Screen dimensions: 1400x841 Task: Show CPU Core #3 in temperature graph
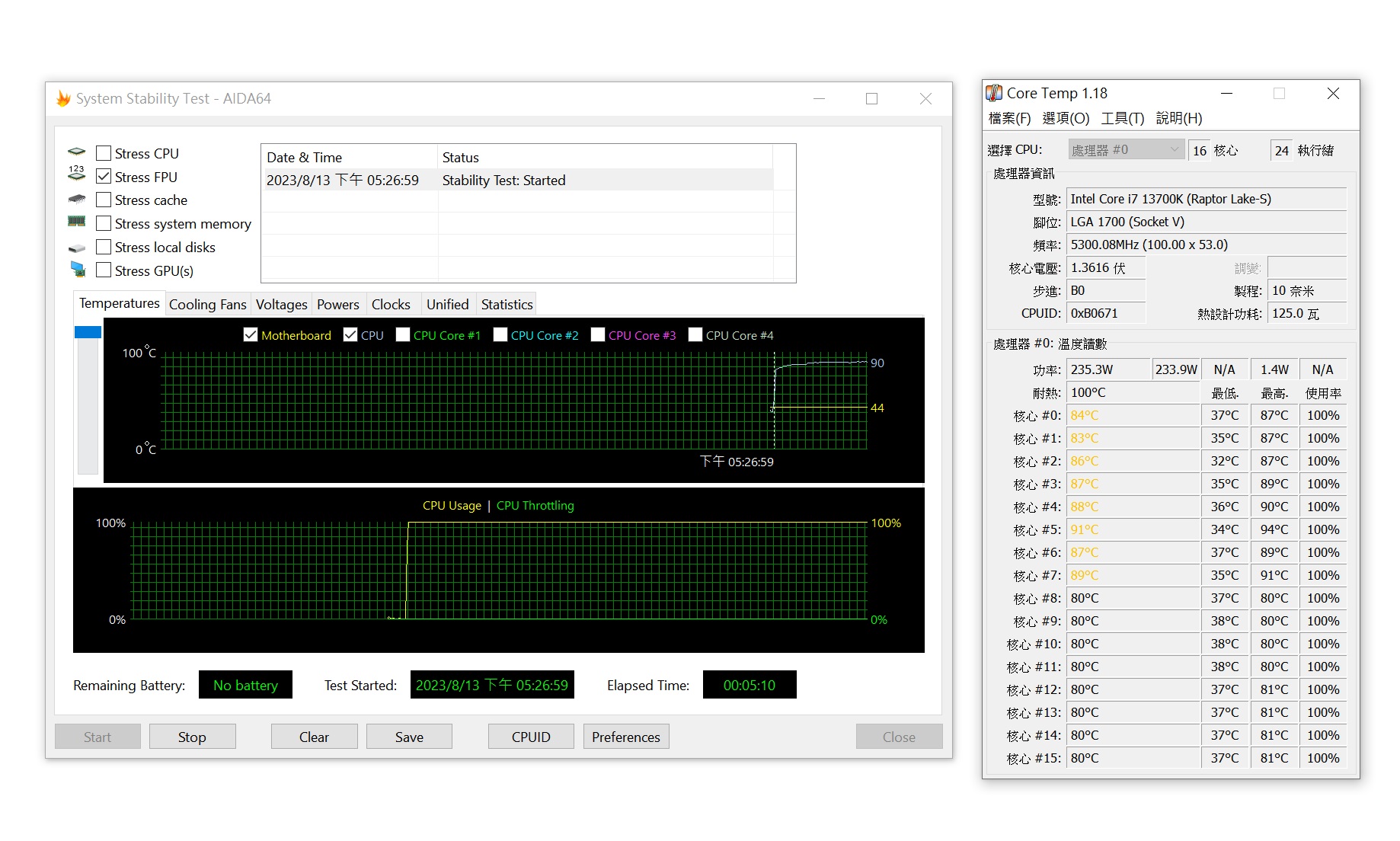598,334
